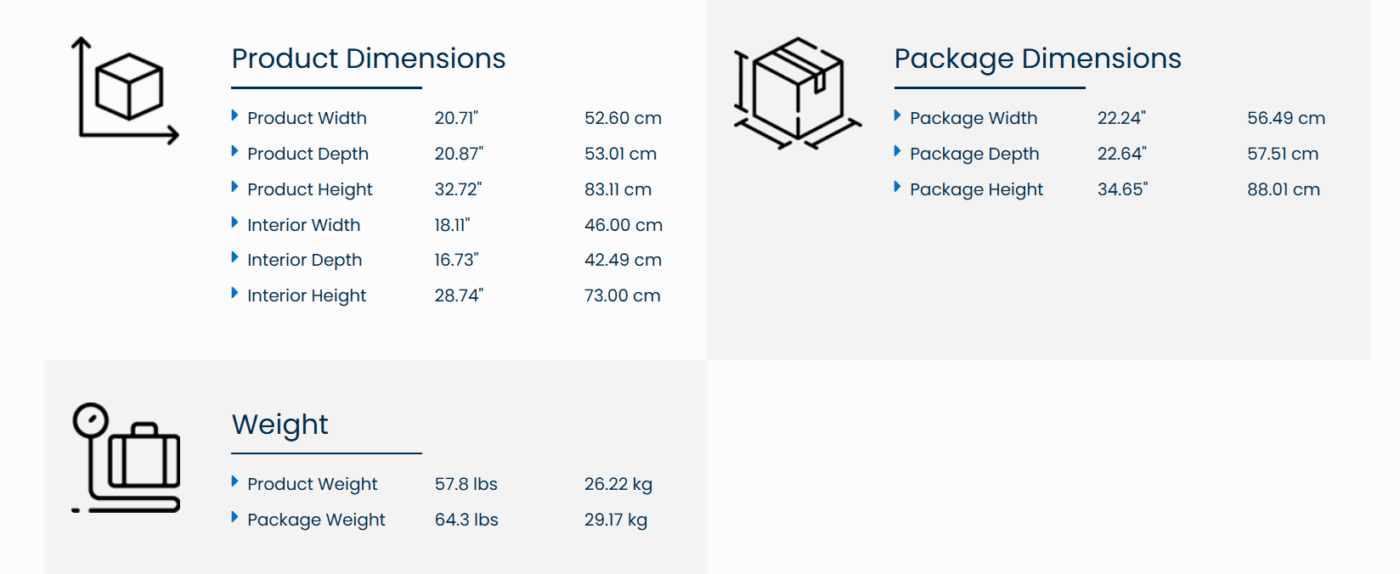Click the arrow bullet beside Product Width

(235, 116)
